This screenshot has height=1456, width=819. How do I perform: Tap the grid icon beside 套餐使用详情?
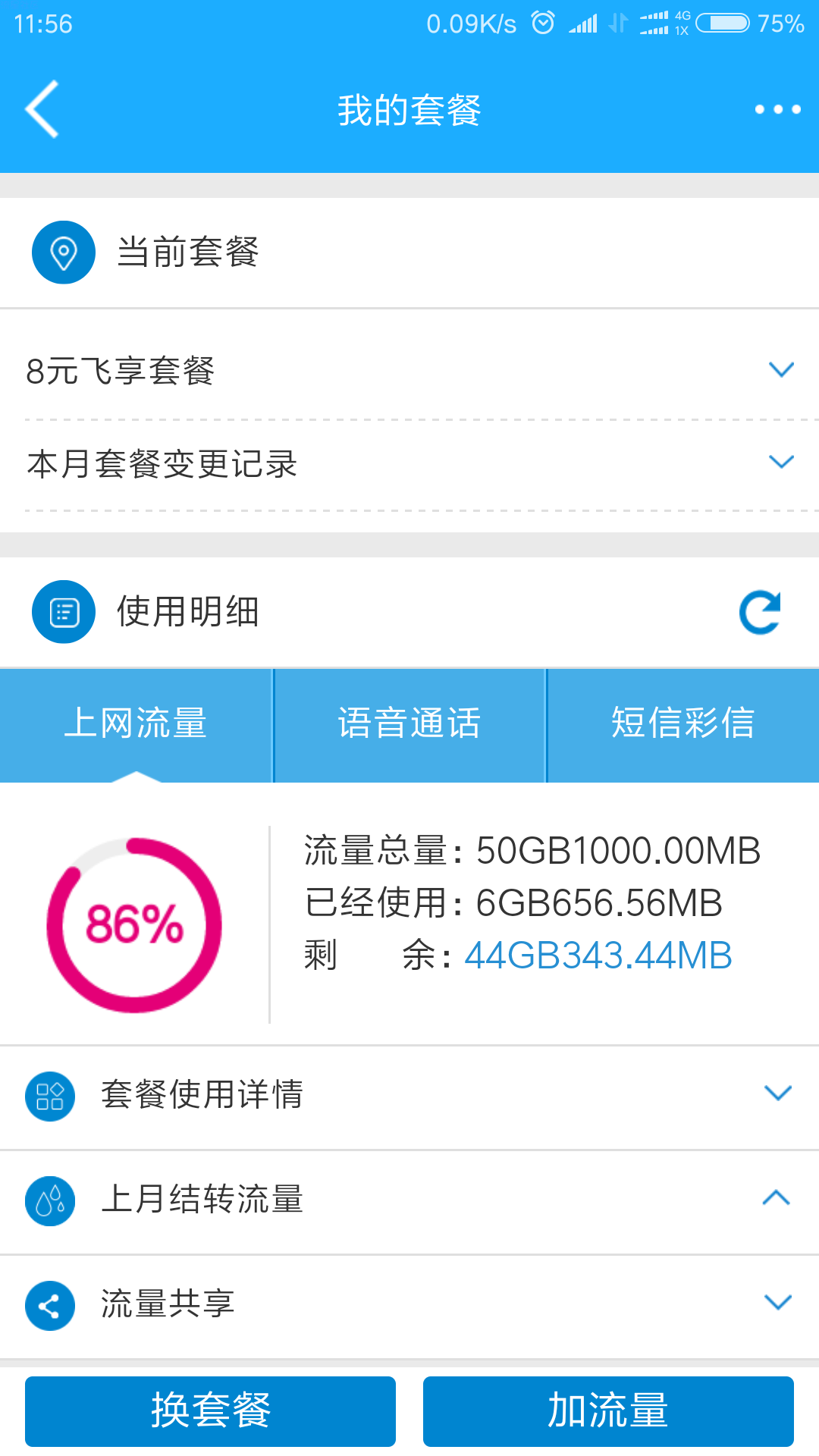[50, 1097]
